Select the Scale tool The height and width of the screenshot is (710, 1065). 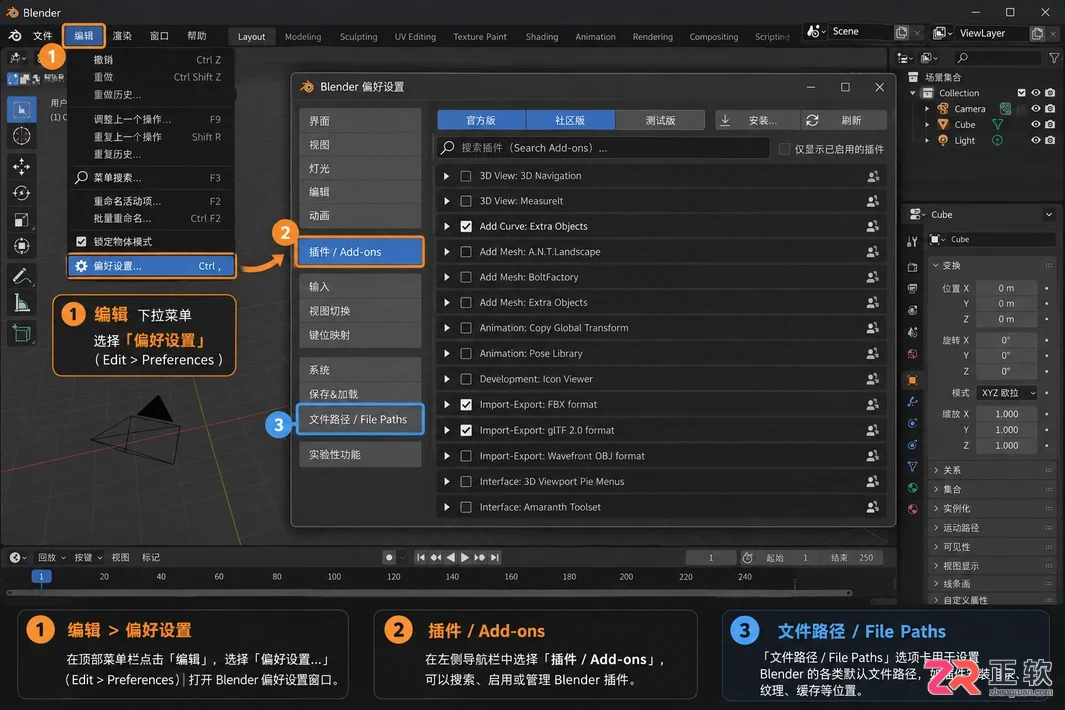[22, 220]
